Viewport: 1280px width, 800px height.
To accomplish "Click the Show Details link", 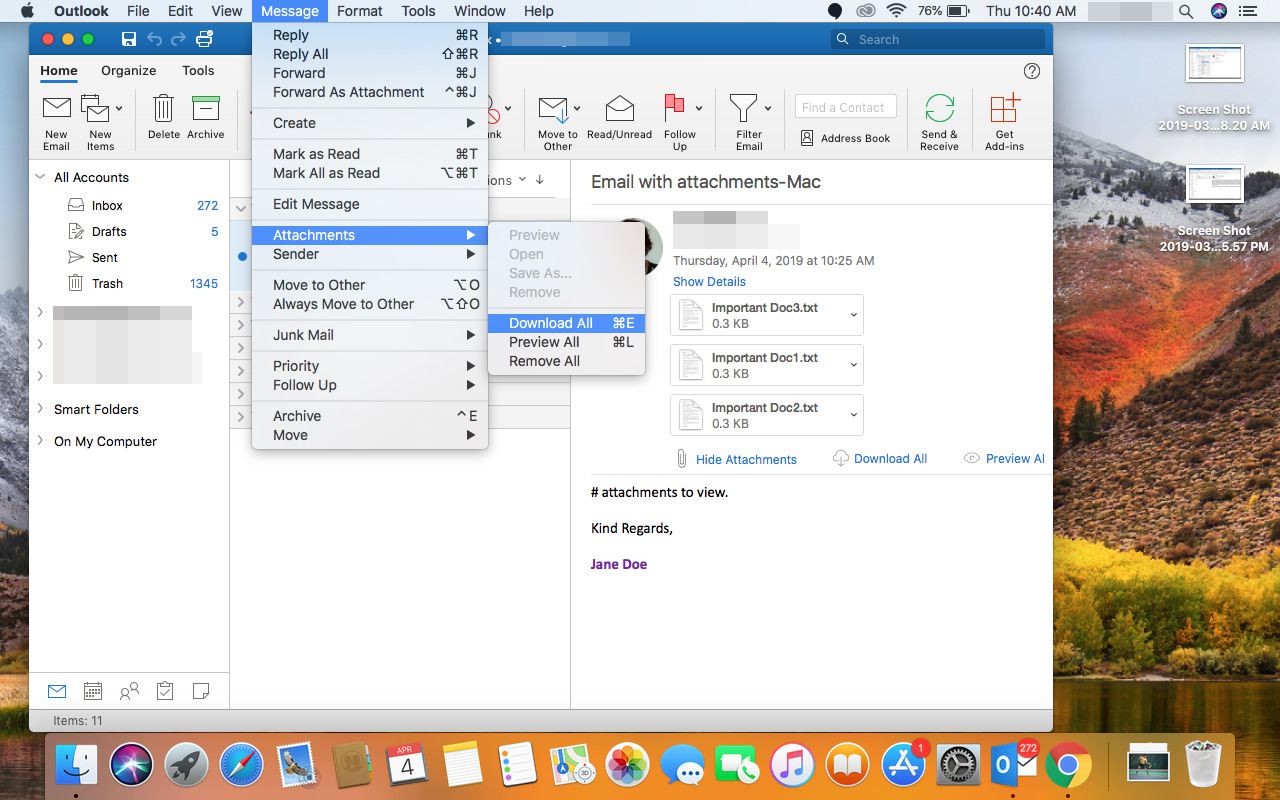I will [709, 282].
